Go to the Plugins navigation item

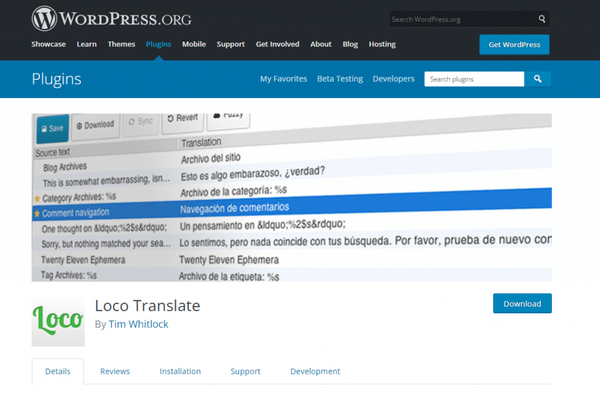158,44
